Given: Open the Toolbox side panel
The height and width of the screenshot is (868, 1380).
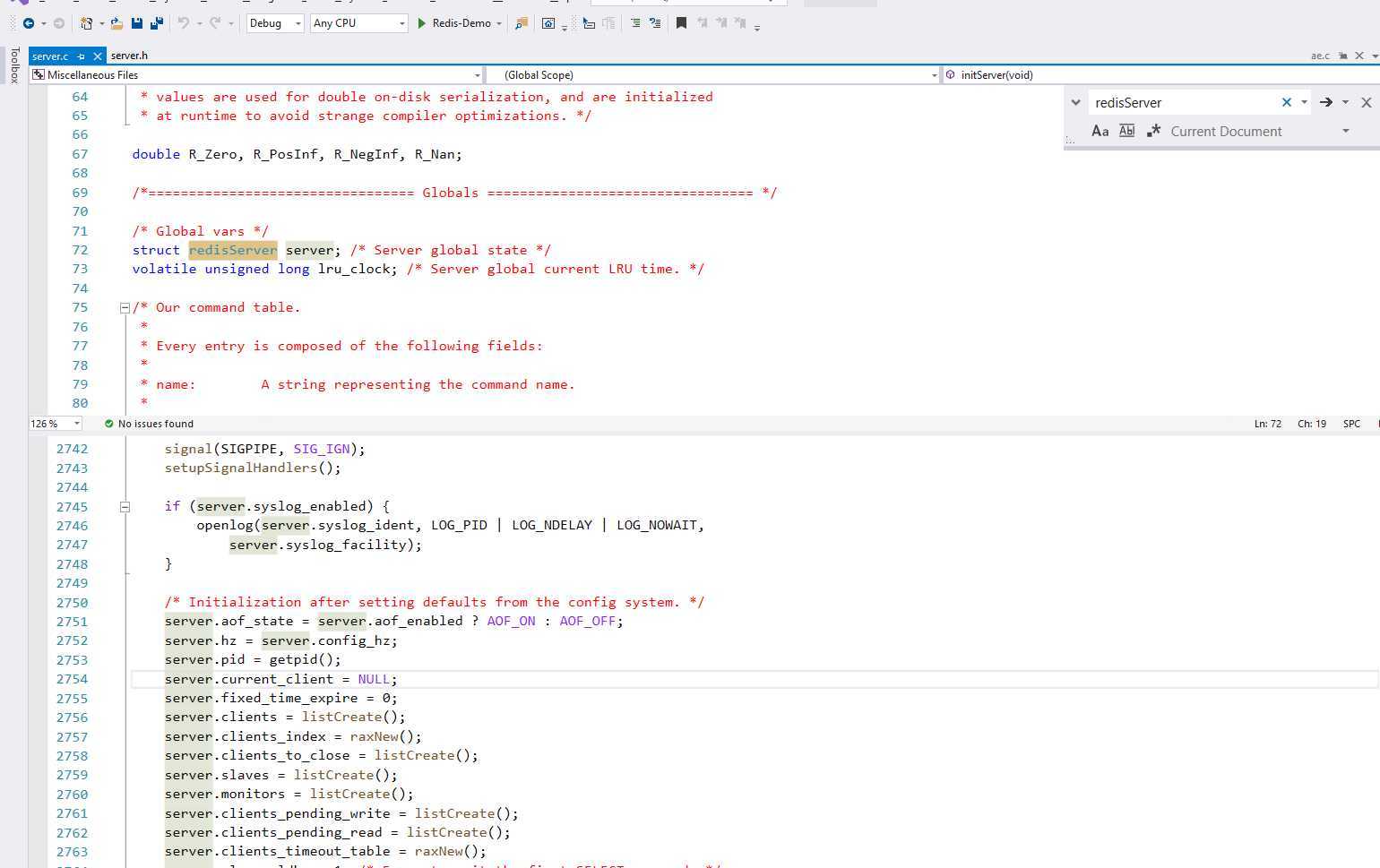Looking at the screenshot, I should [x=14, y=65].
